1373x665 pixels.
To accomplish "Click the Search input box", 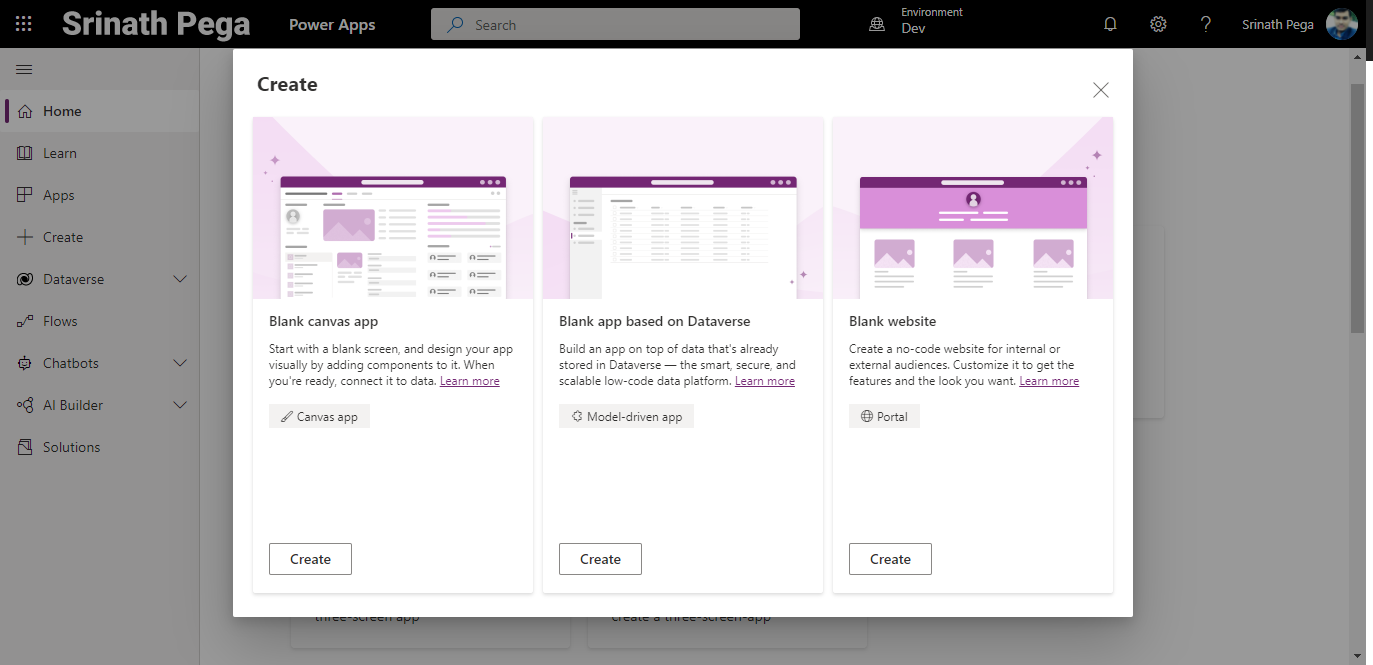I will tap(615, 24).
